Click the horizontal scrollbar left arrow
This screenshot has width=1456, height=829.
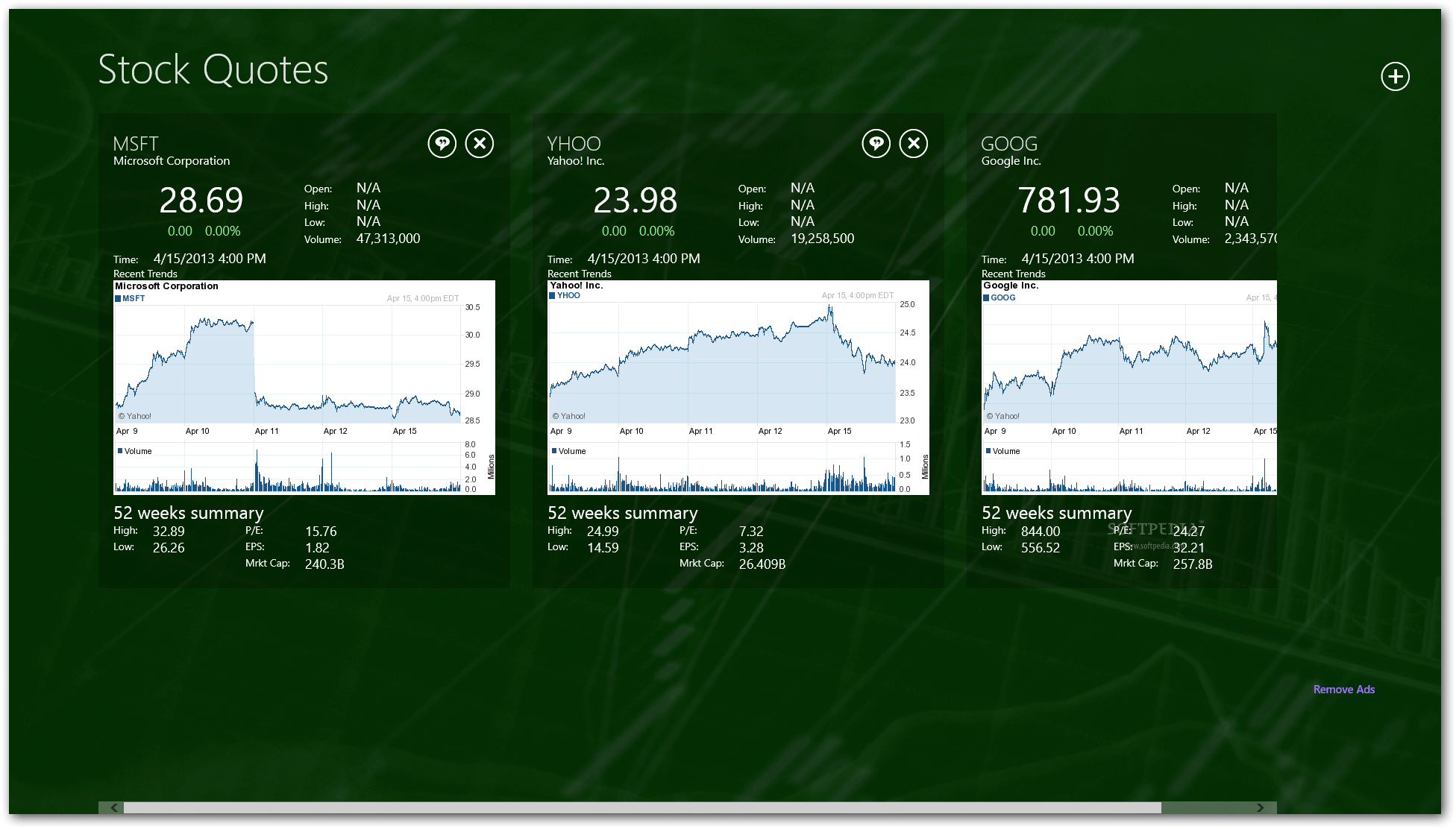tap(113, 807)
